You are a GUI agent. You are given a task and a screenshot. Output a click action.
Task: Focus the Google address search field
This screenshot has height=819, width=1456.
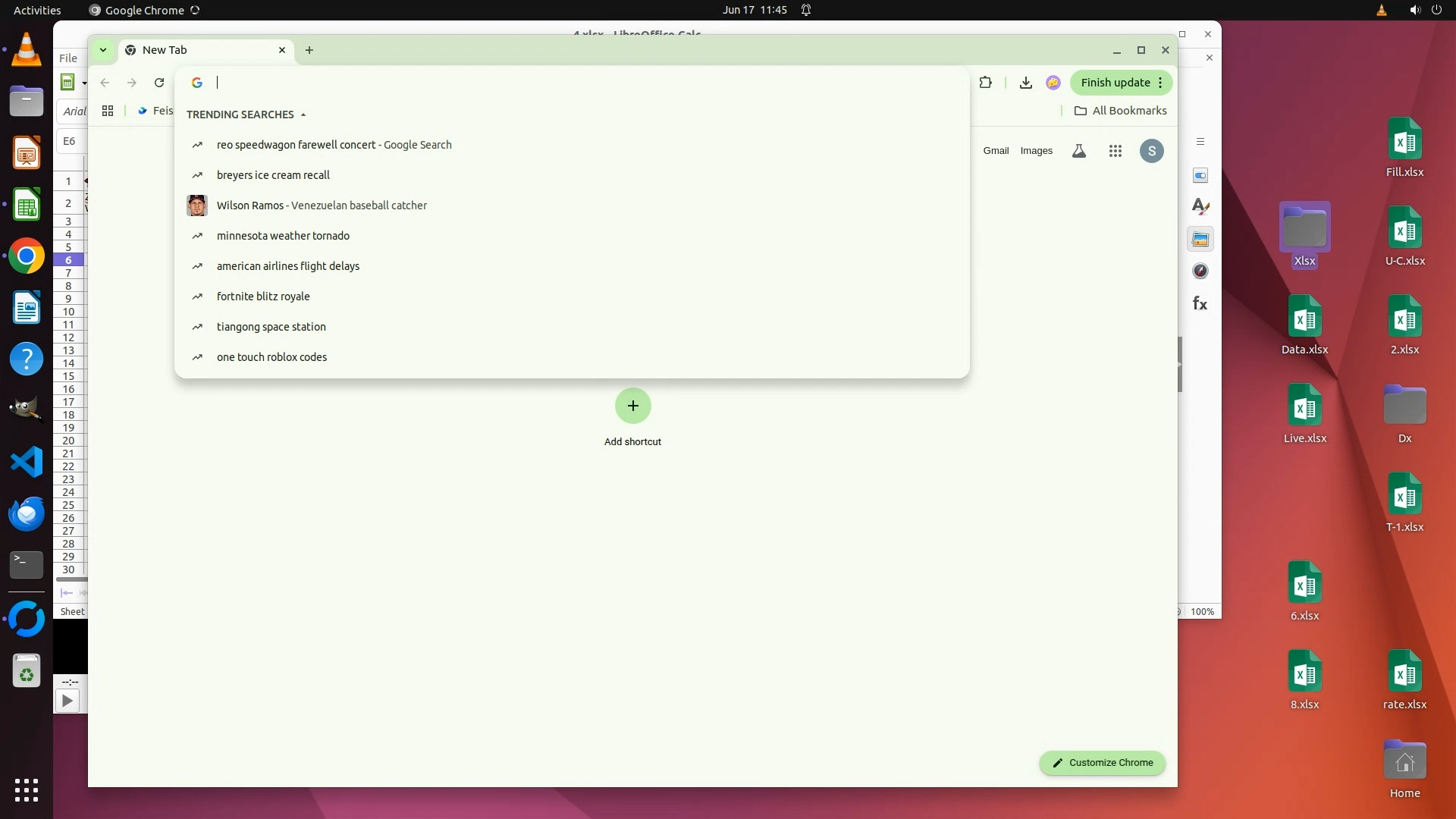576,83
